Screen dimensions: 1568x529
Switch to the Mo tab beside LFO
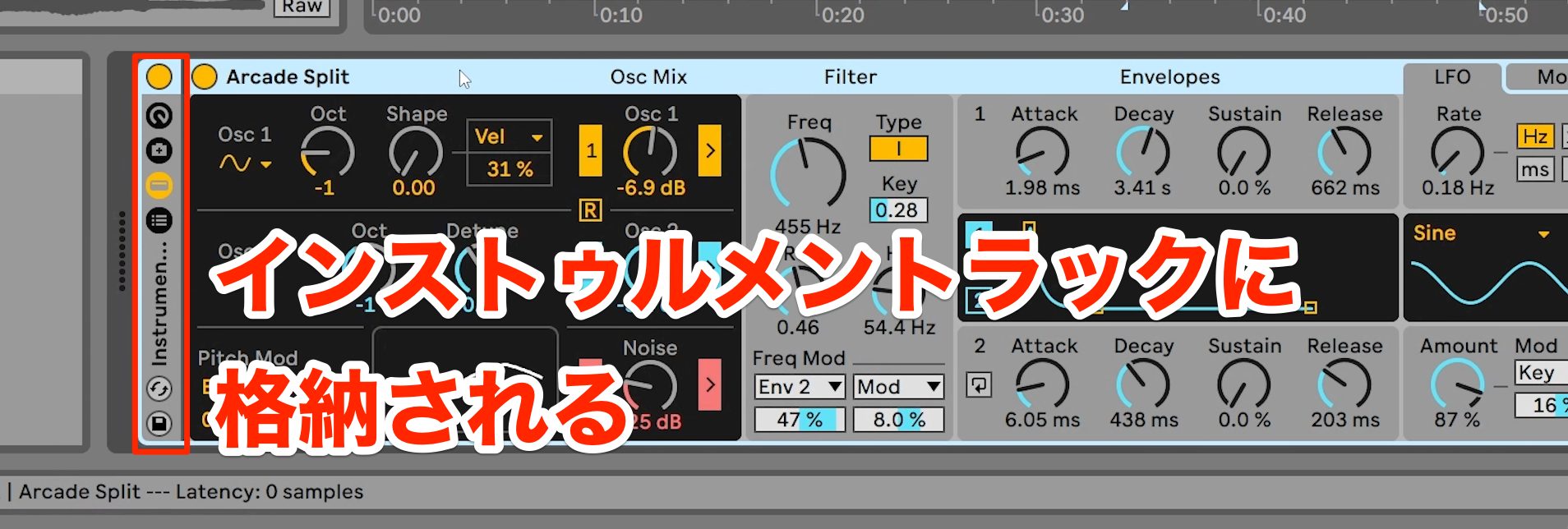pos(1538,77)
